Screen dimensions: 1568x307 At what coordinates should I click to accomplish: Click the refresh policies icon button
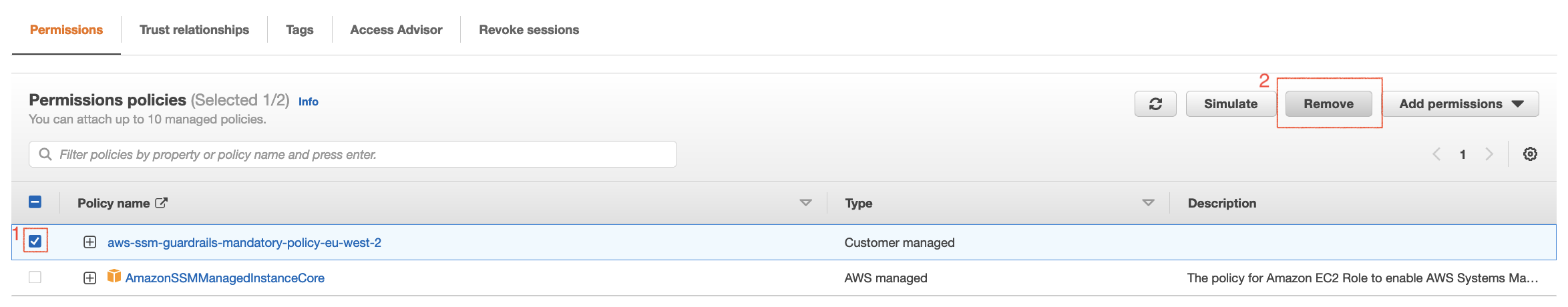point(1155,104)
